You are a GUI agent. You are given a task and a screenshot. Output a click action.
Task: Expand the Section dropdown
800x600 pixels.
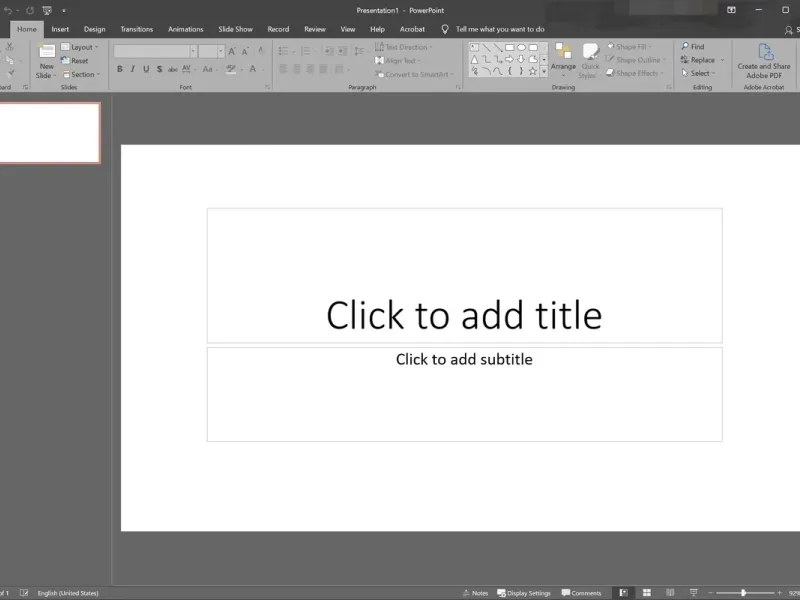(82, 74)
